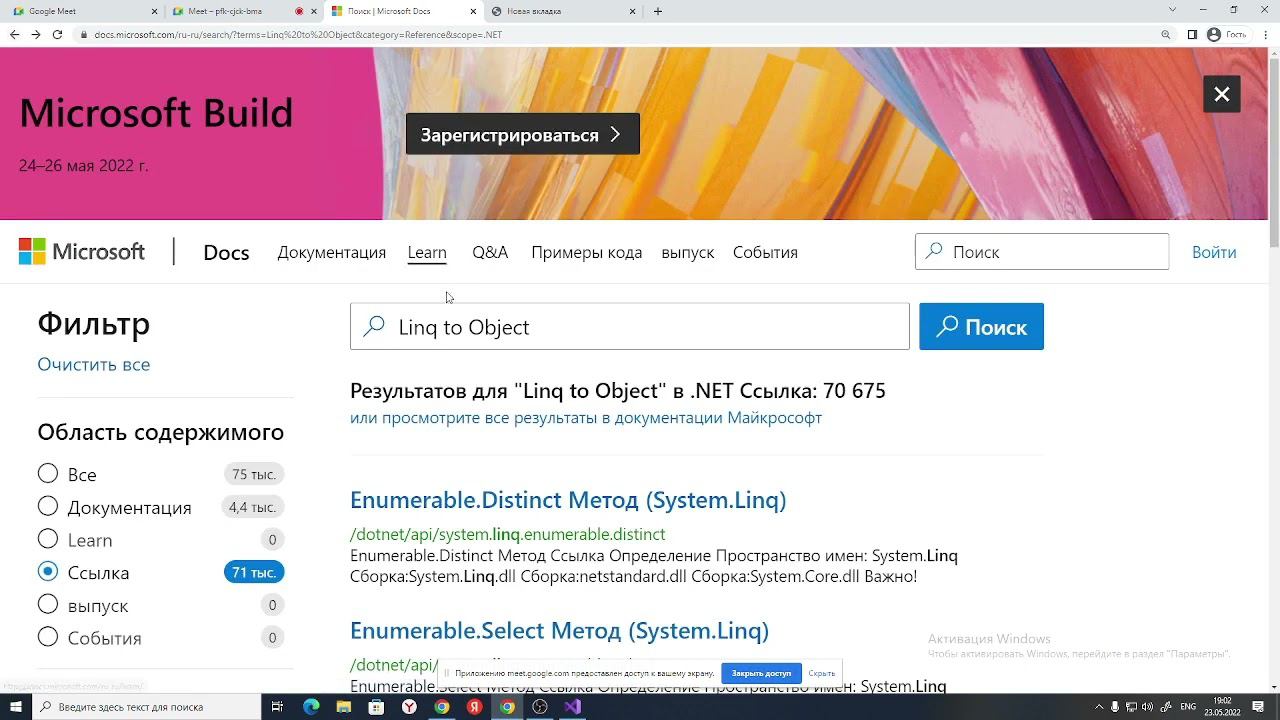
Task: Open Microsoft Store from the taskbar
Action: point(376,707)
